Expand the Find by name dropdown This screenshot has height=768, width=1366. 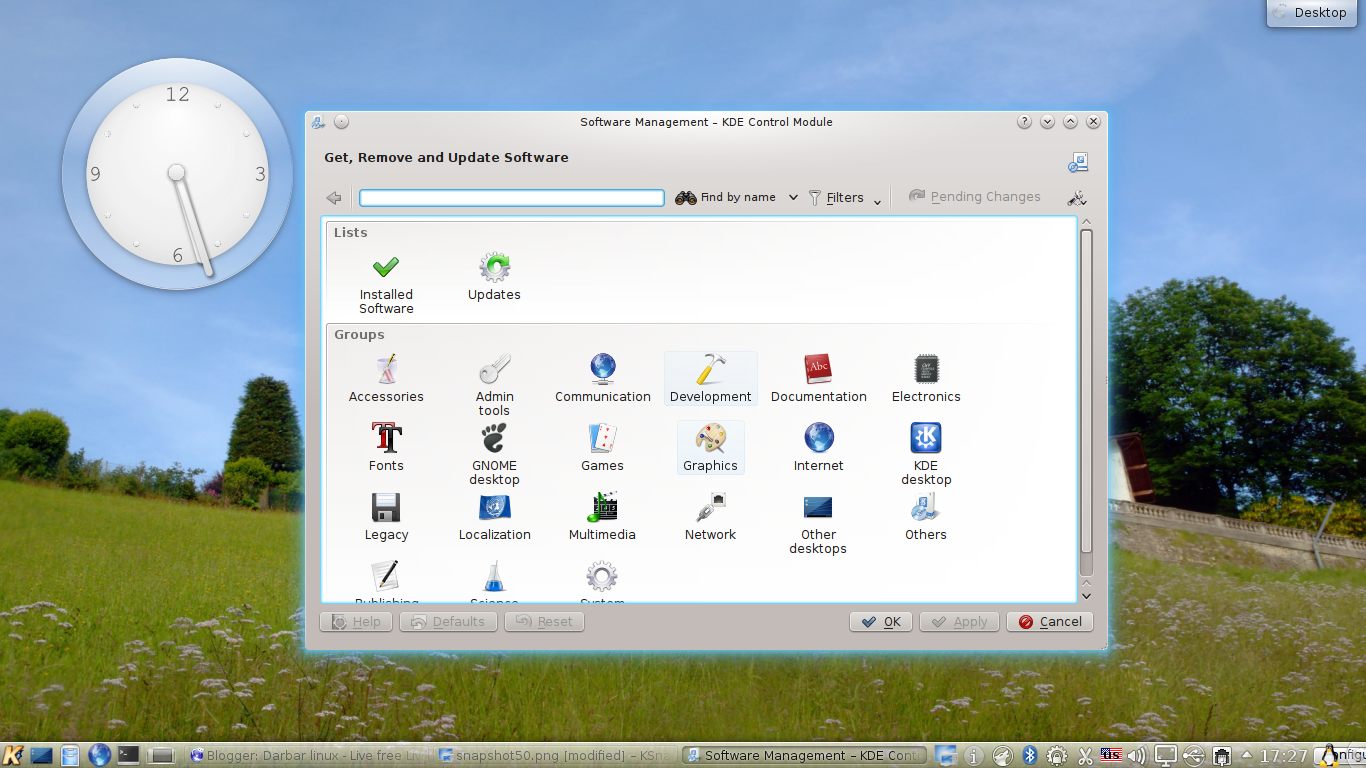coord(793,197)
